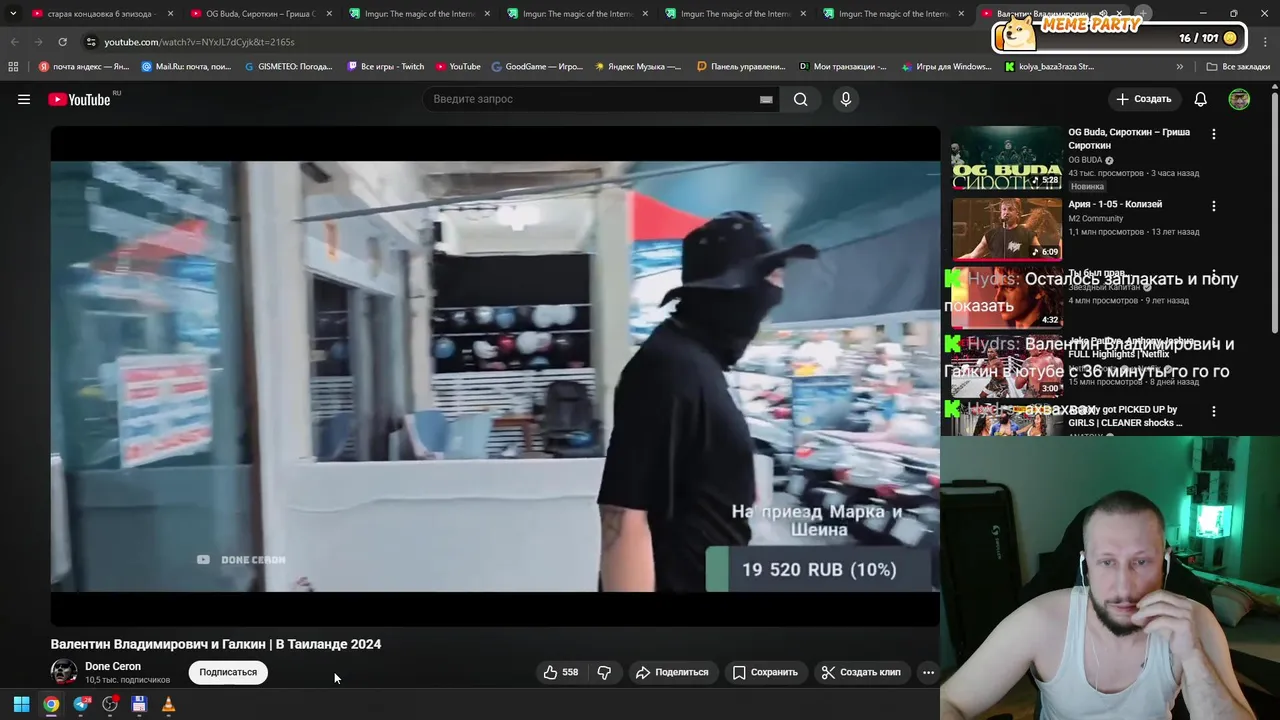Open the Done Ceron channel name

(113, 666)
